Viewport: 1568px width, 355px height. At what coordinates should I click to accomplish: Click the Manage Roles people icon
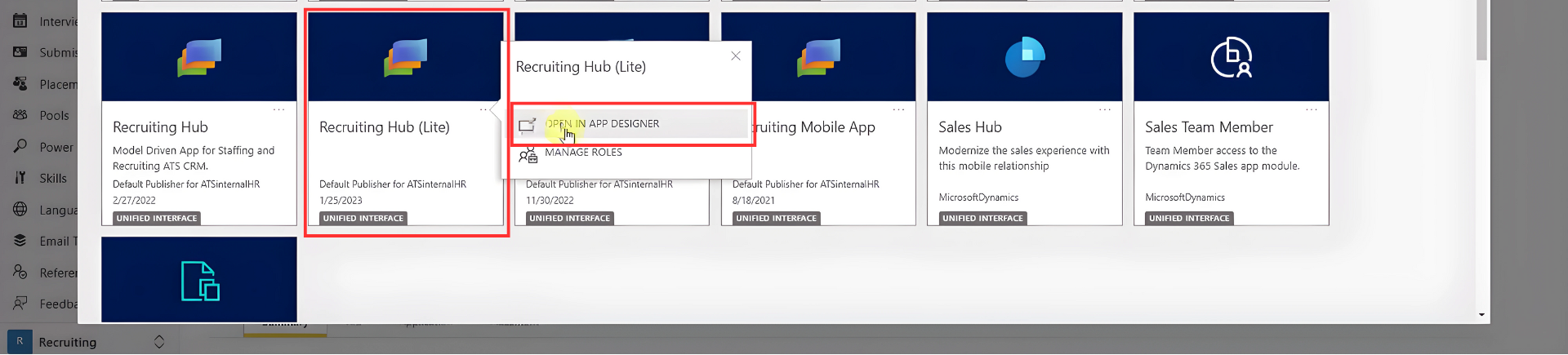[x=528, y=153]
